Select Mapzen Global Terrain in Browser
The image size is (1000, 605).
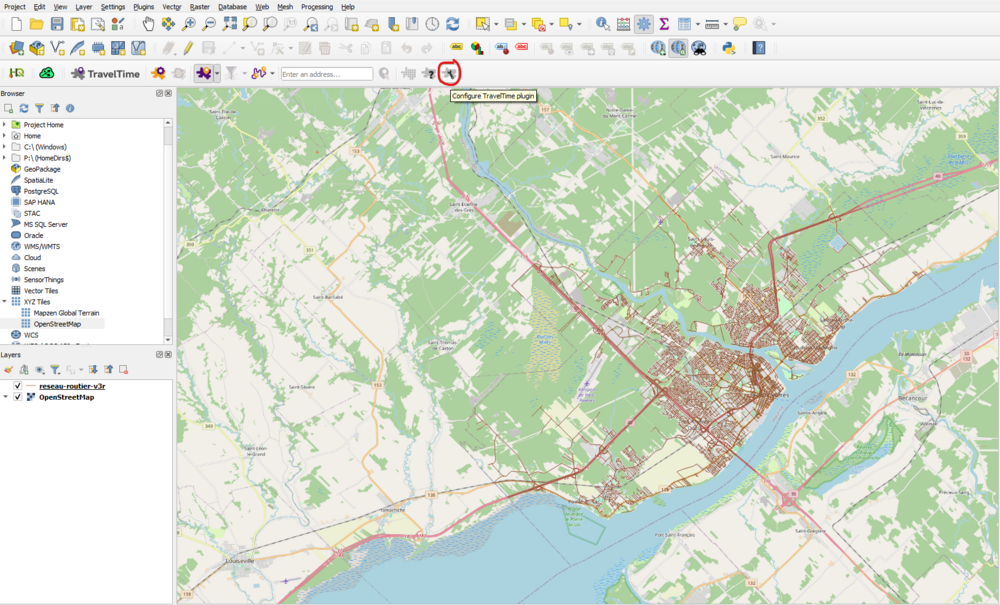tap(67, 312)
